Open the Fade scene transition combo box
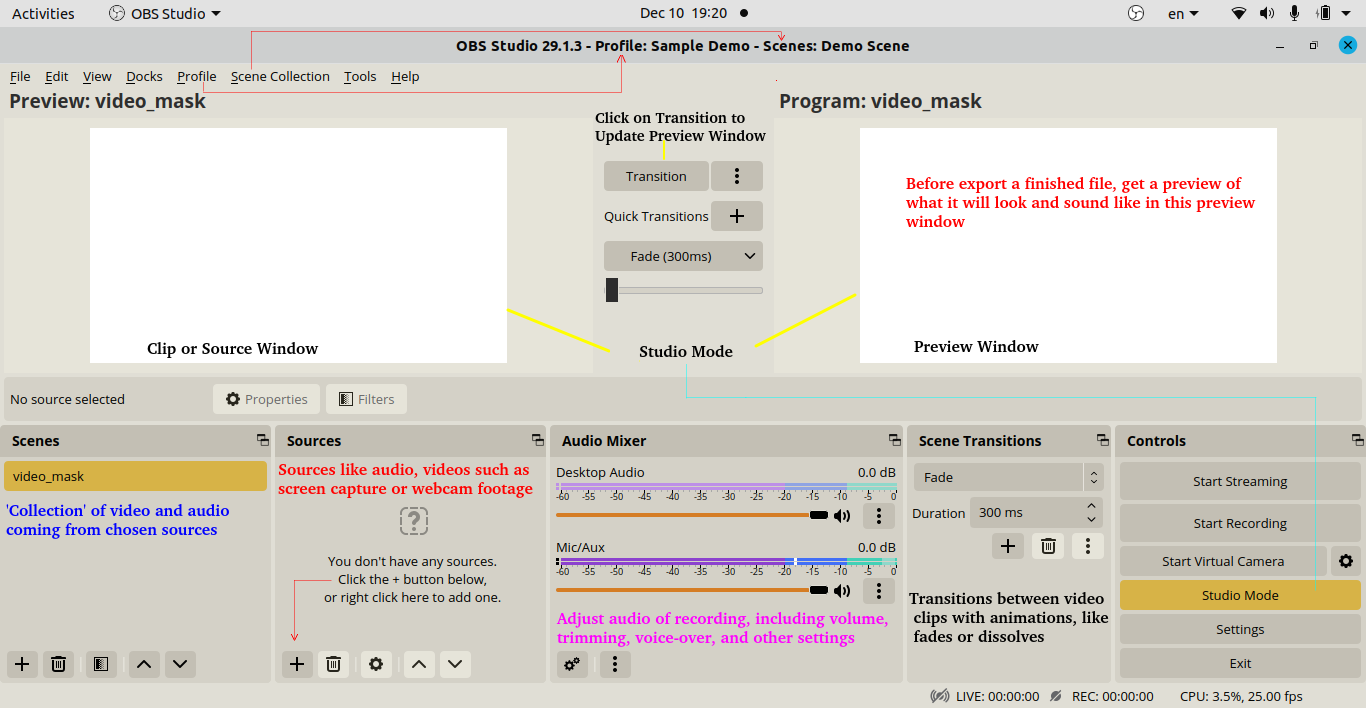The height and width of the screenshot is (708, 1366). tap(1008, 477)
